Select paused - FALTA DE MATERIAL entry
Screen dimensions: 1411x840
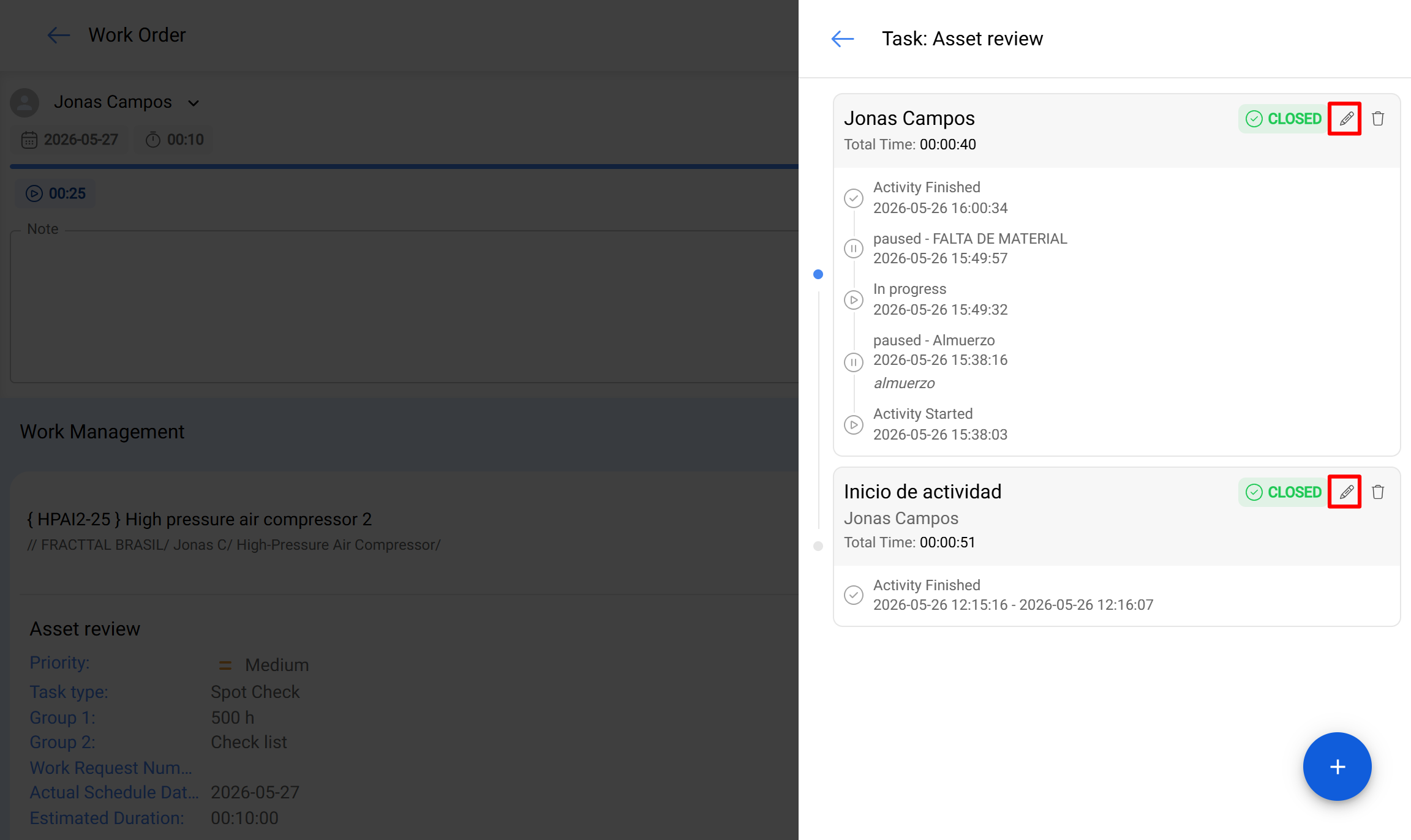pos(970,248)
